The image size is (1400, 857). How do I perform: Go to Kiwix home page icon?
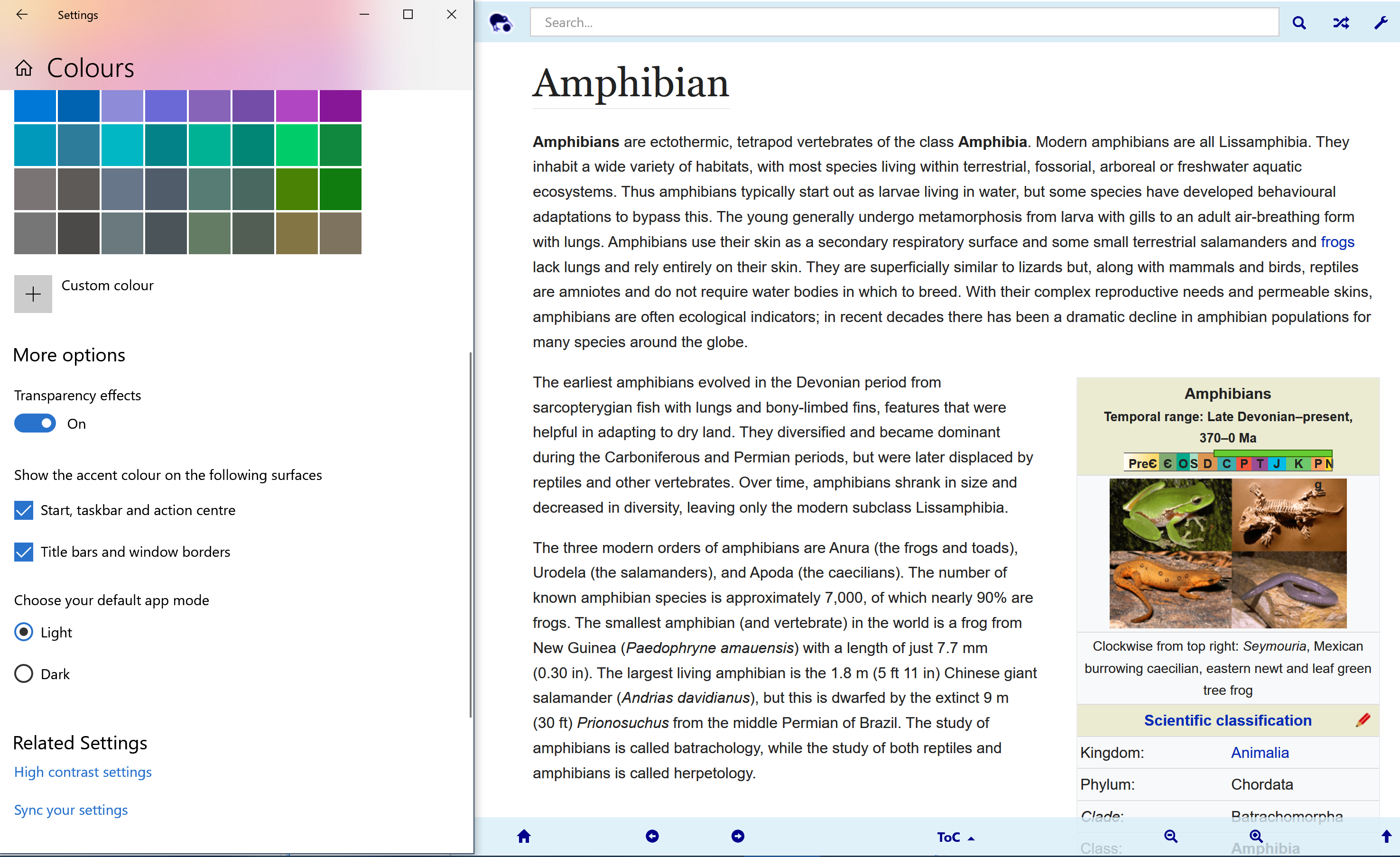point(524,836)
